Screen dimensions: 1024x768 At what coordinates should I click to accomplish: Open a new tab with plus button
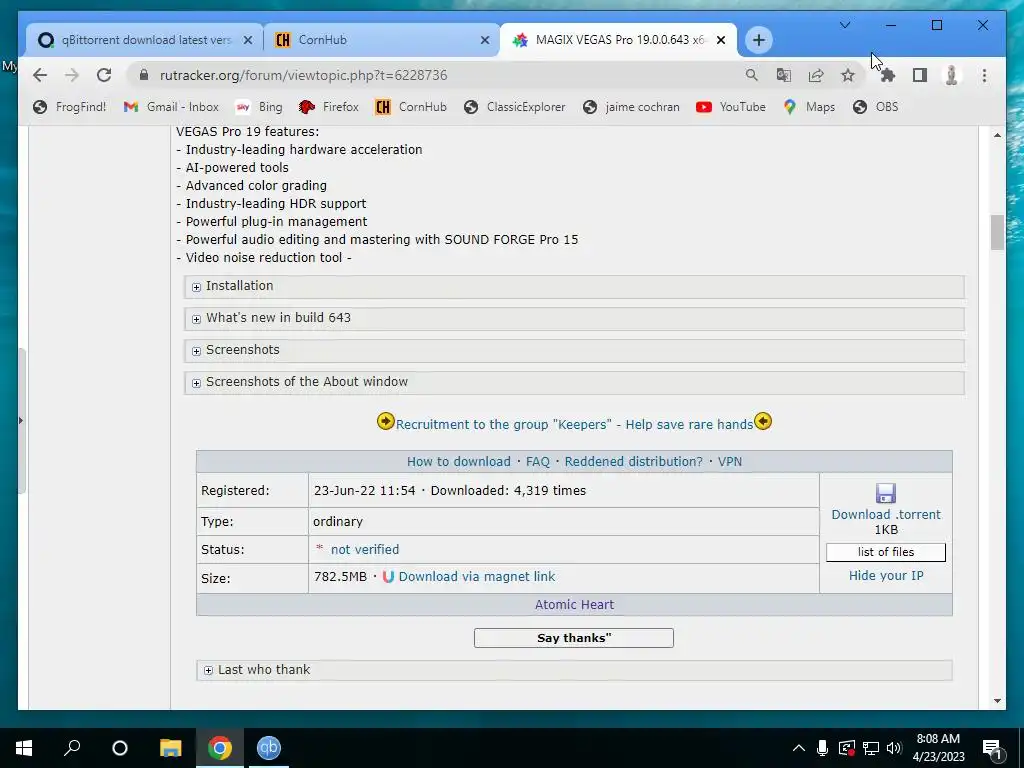(758, 40)
